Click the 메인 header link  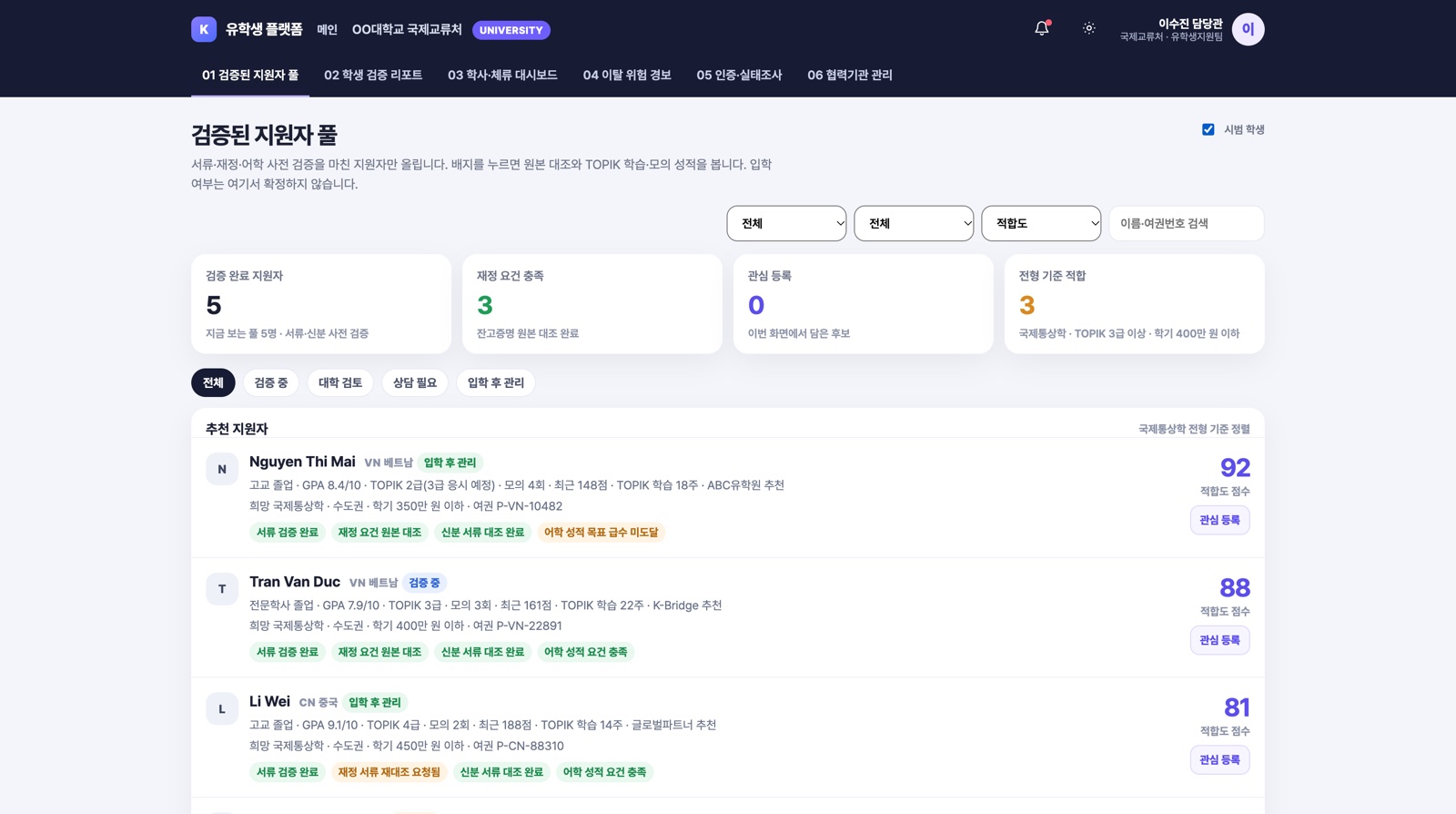point(327,30)
